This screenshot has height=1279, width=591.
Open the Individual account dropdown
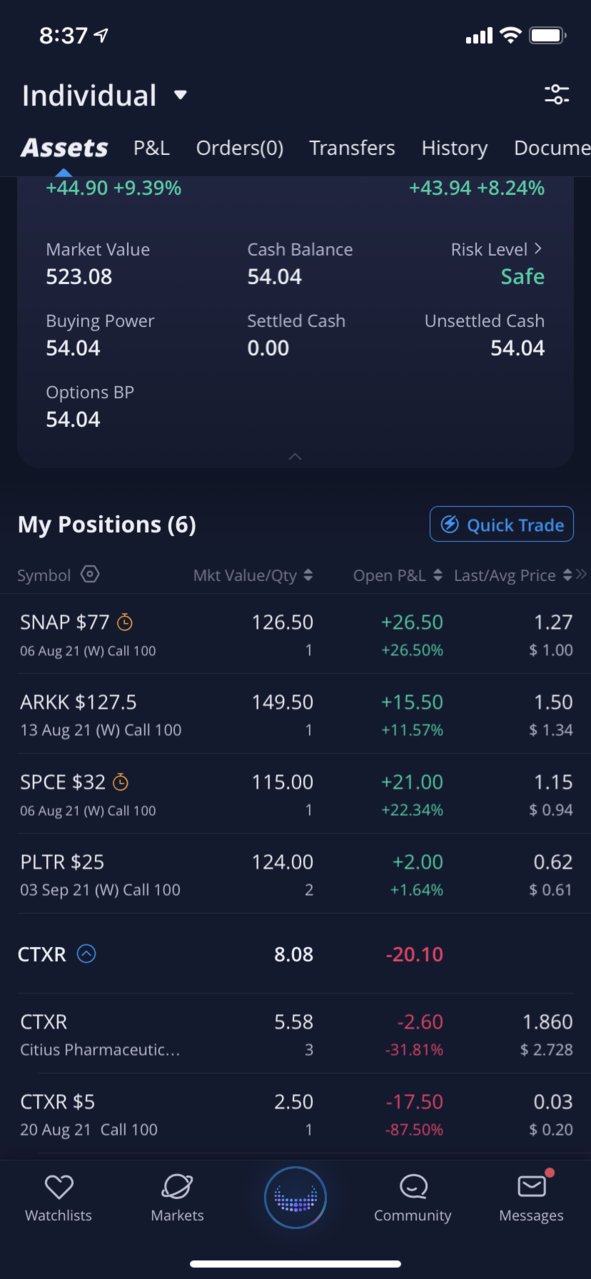point(105,96)
